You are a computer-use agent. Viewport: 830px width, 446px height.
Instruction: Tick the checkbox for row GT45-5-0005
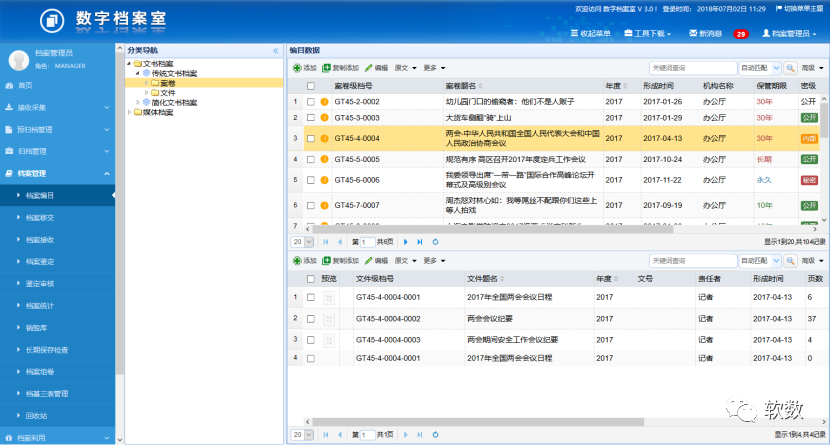311,159
